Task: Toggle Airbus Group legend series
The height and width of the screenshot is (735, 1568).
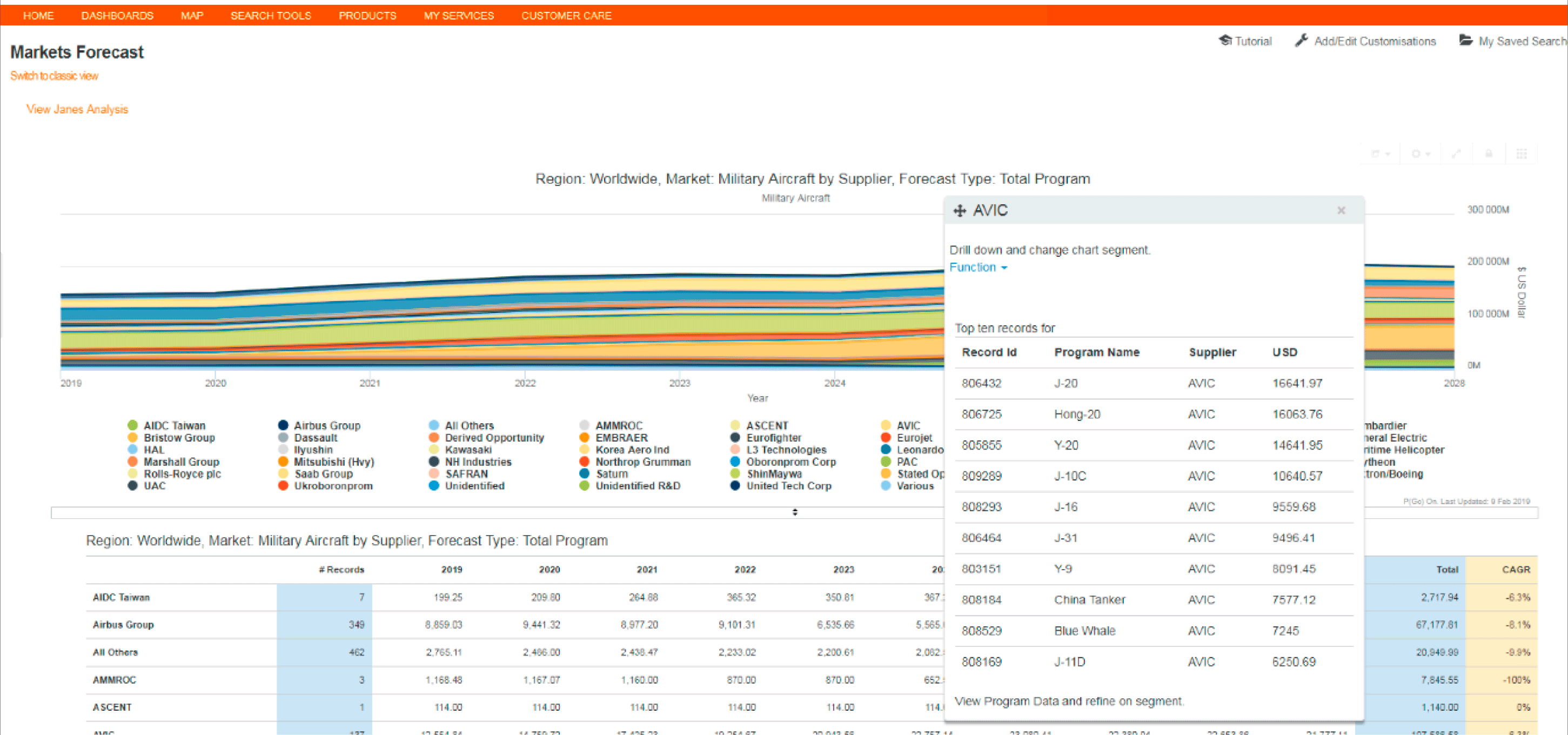Action: coord(326,426)
